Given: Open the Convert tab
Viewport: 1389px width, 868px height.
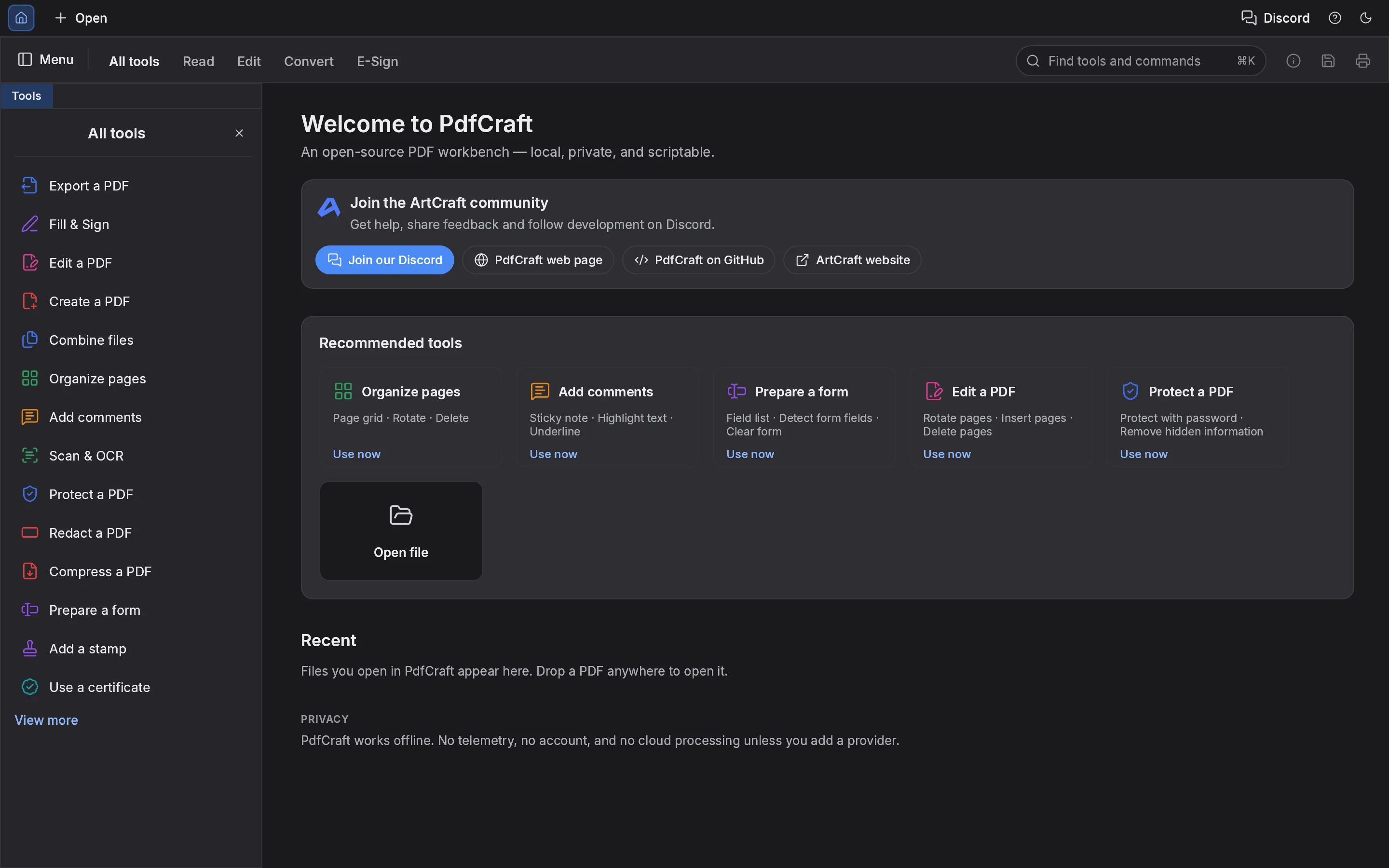Looking at the screenshot, I should (x=308, y=61).
